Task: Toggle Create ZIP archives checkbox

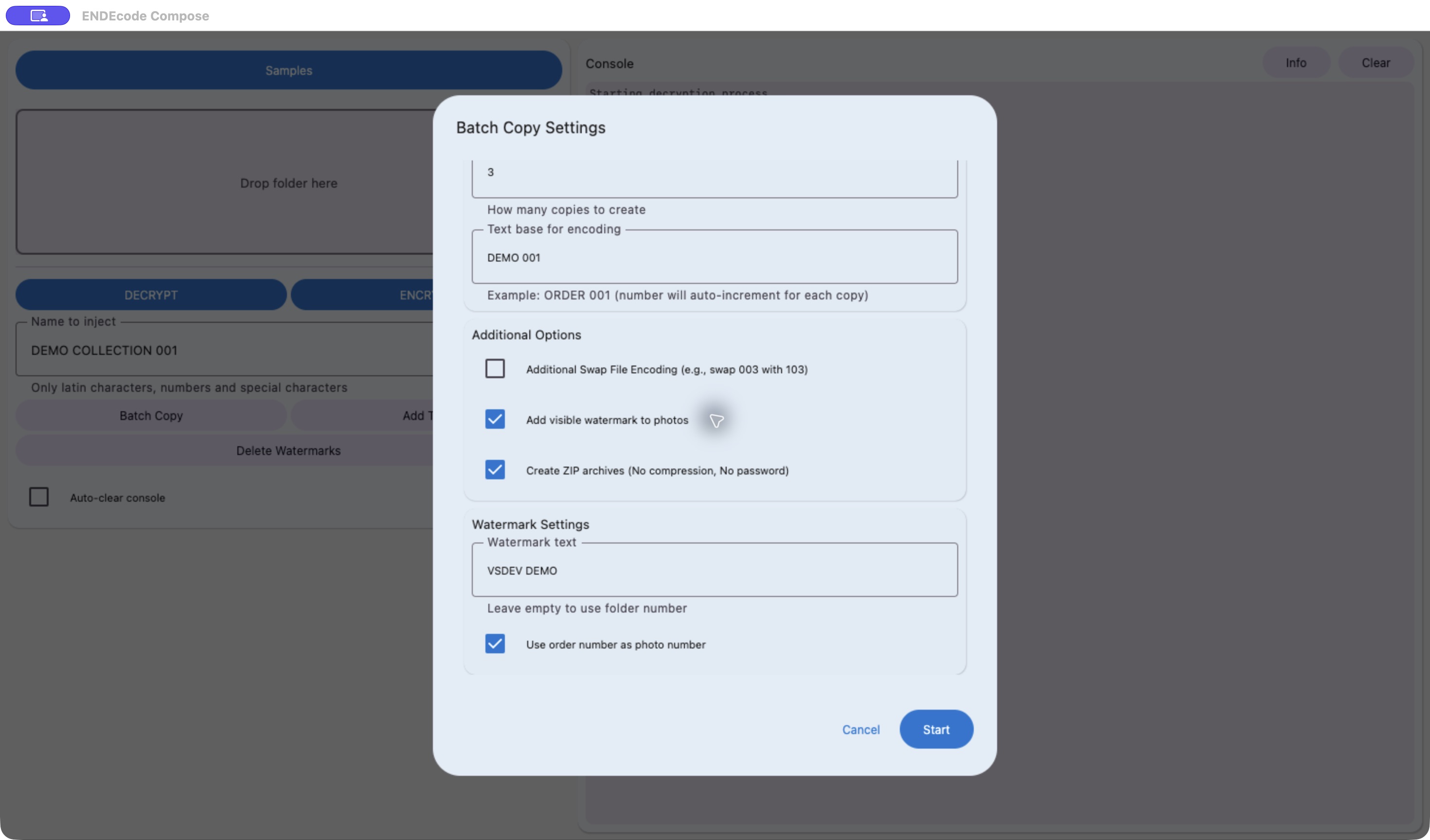Action: pyautogui.click(x=495, y=470)
